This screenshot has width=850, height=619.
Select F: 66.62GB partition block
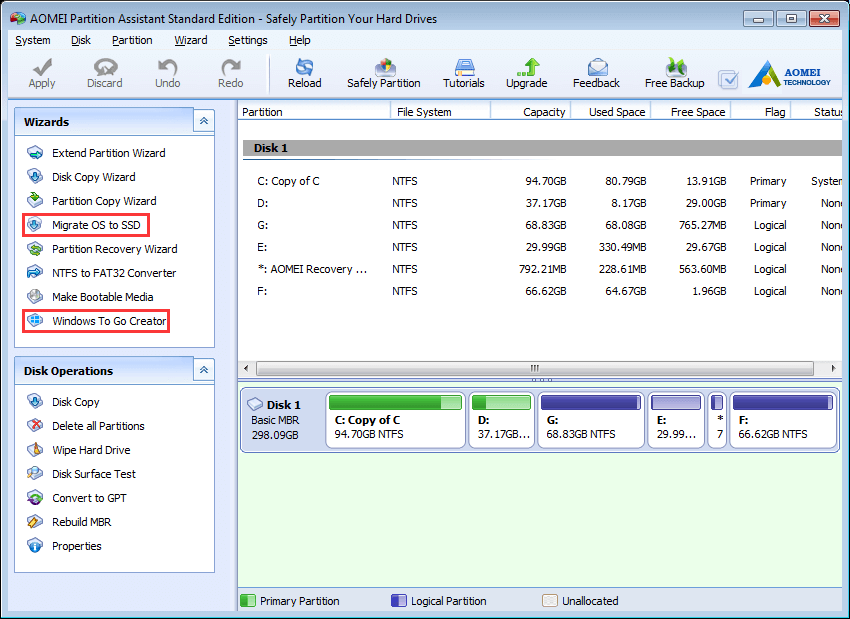coord(783,420)
